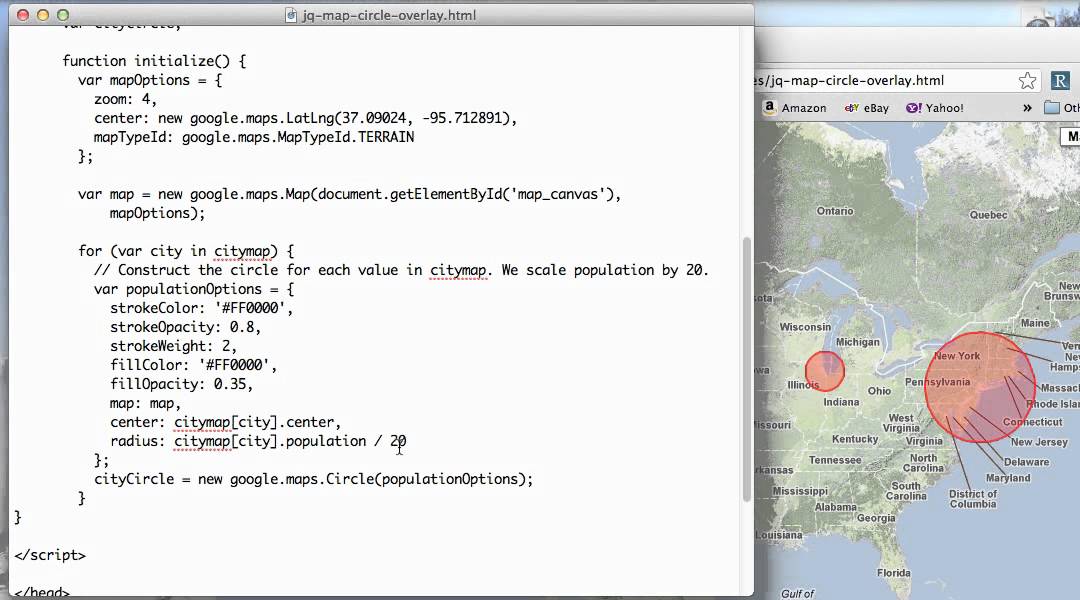The width and height of the screenshot is (1080, 600).
Task: Click the 'cityCircle = new google.maps.Circle' line
Action: pos(313,479)
